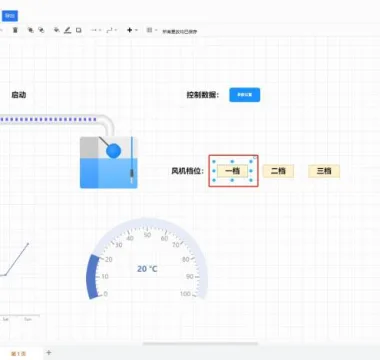Click the horizontal scrollbar at bottom
380x360 pixels.
pos(200,343)
